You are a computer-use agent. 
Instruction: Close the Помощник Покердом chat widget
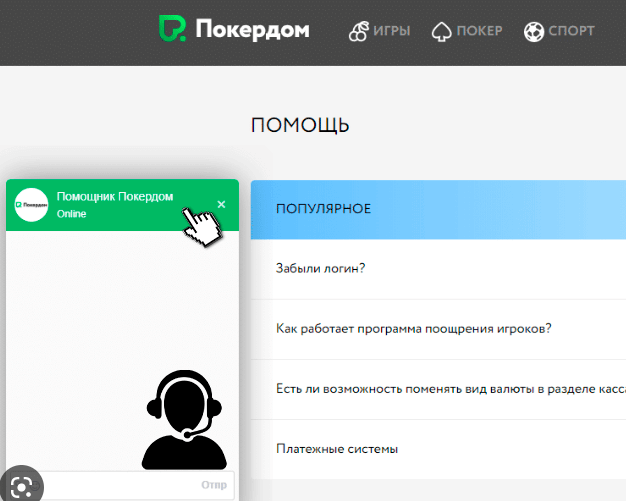(x=221, y=204)
